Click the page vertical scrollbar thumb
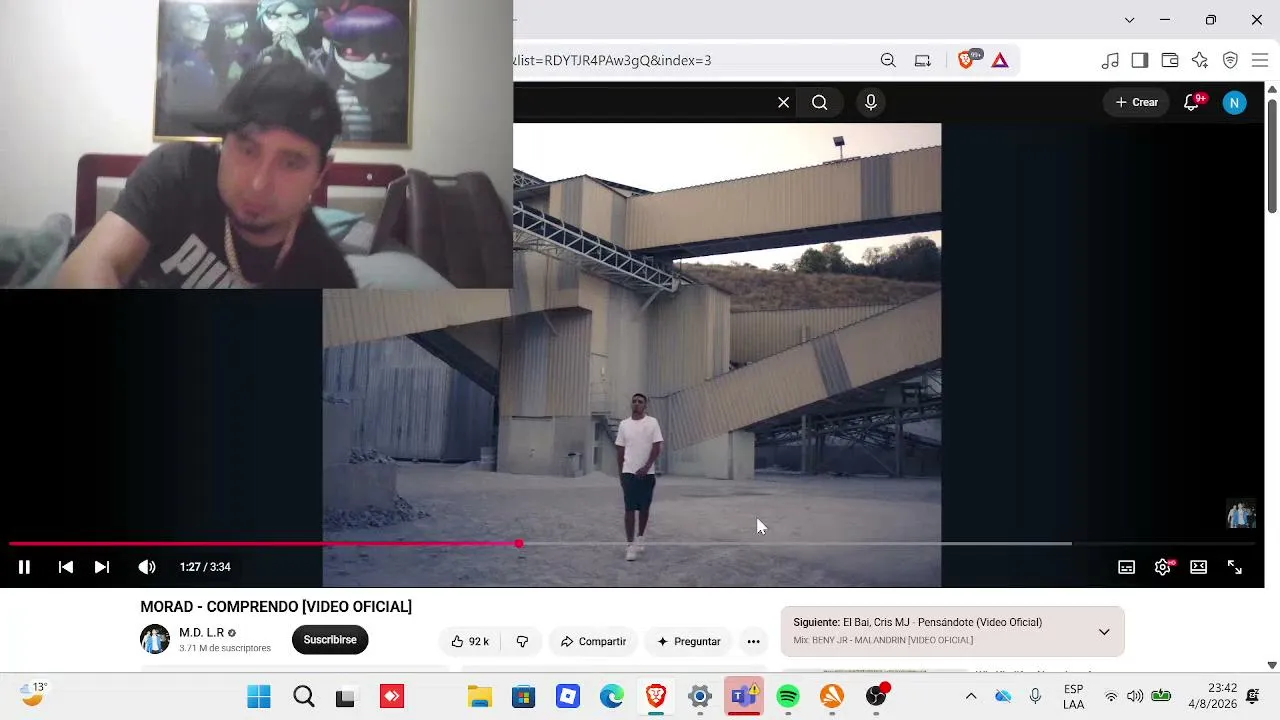This screenshot has height=720, width=1280. click(x=1272, y=154)
